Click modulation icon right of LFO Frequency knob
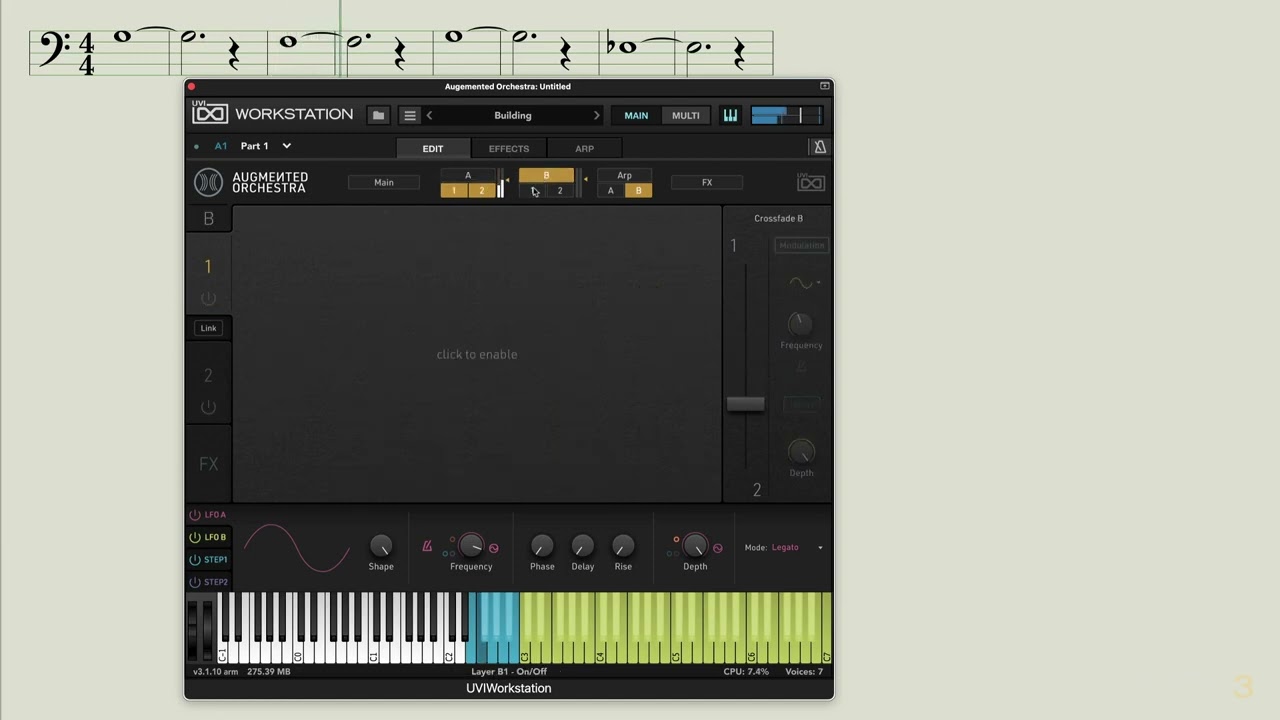This screenshot has height=720, width=1280. click(x=493, y=548)
